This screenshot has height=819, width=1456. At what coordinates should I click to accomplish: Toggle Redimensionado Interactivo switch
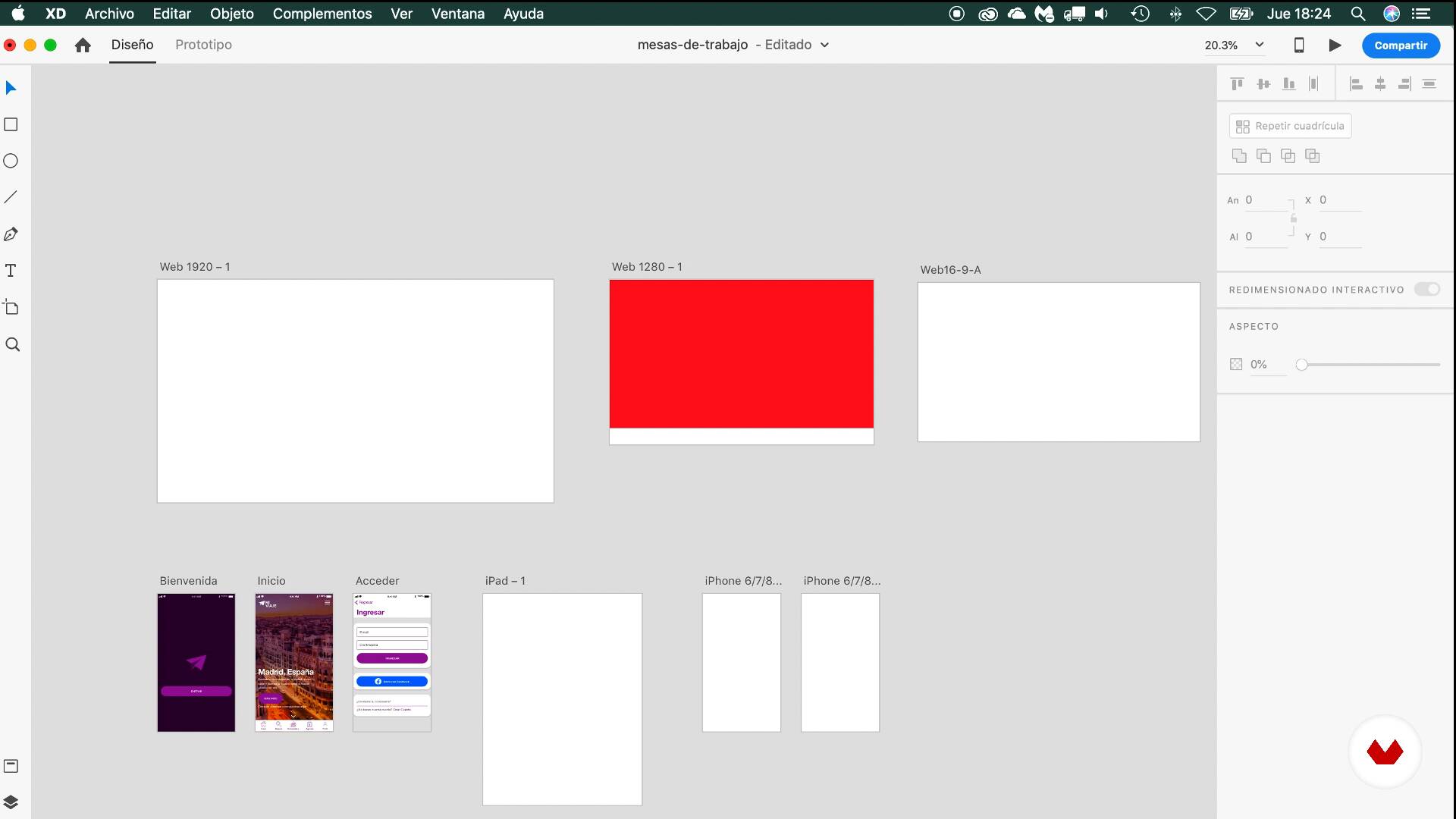tap(1427, 289)
